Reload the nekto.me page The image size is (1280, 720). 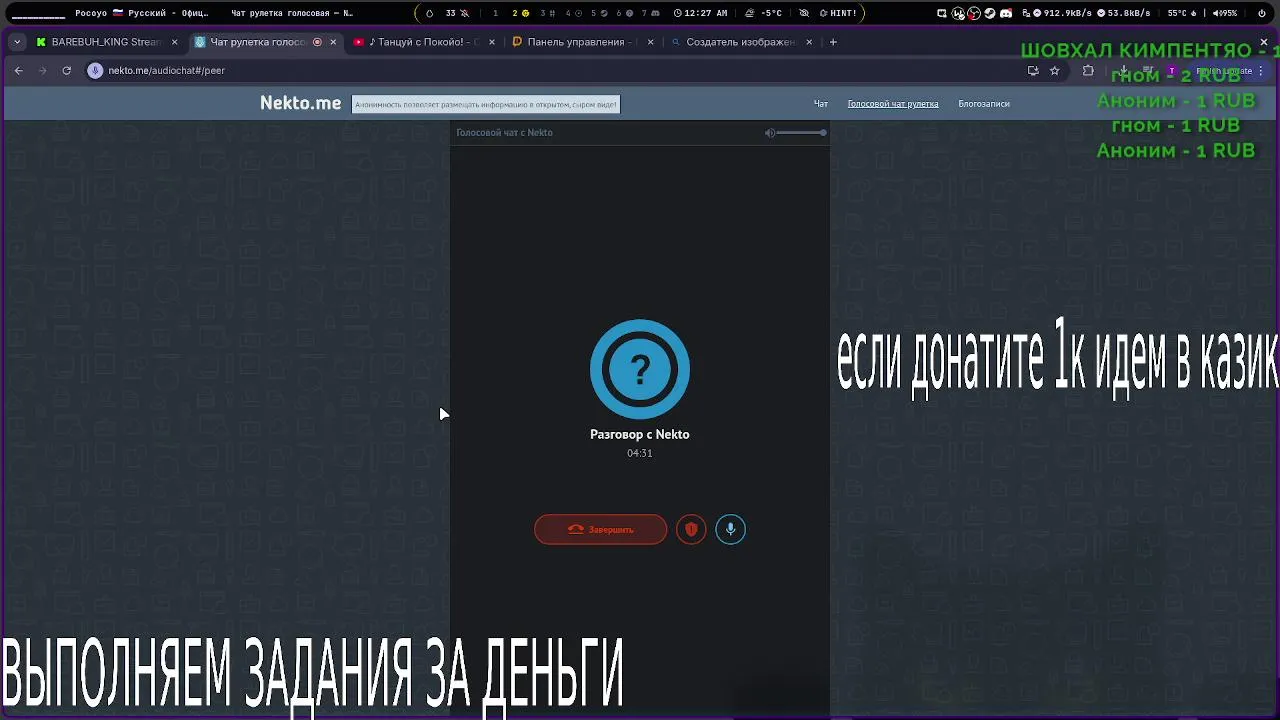pyautogui.click(x=67, y=70)
